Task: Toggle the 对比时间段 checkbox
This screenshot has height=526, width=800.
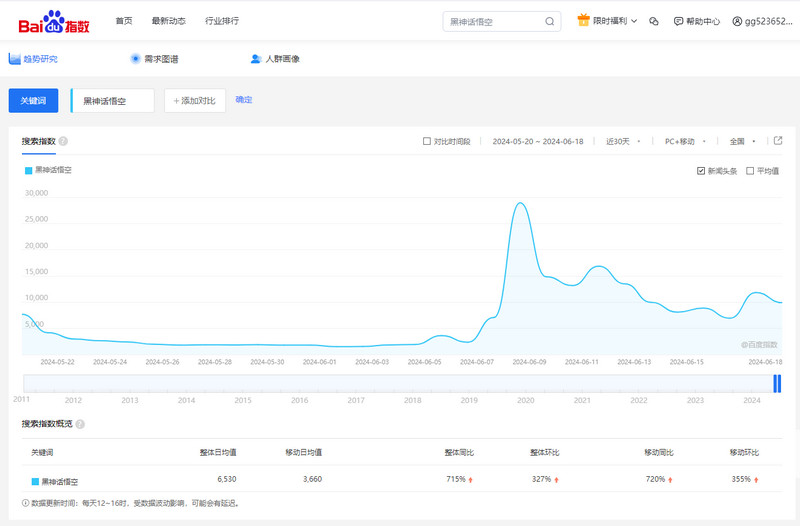Action: (x=427, y=141)
